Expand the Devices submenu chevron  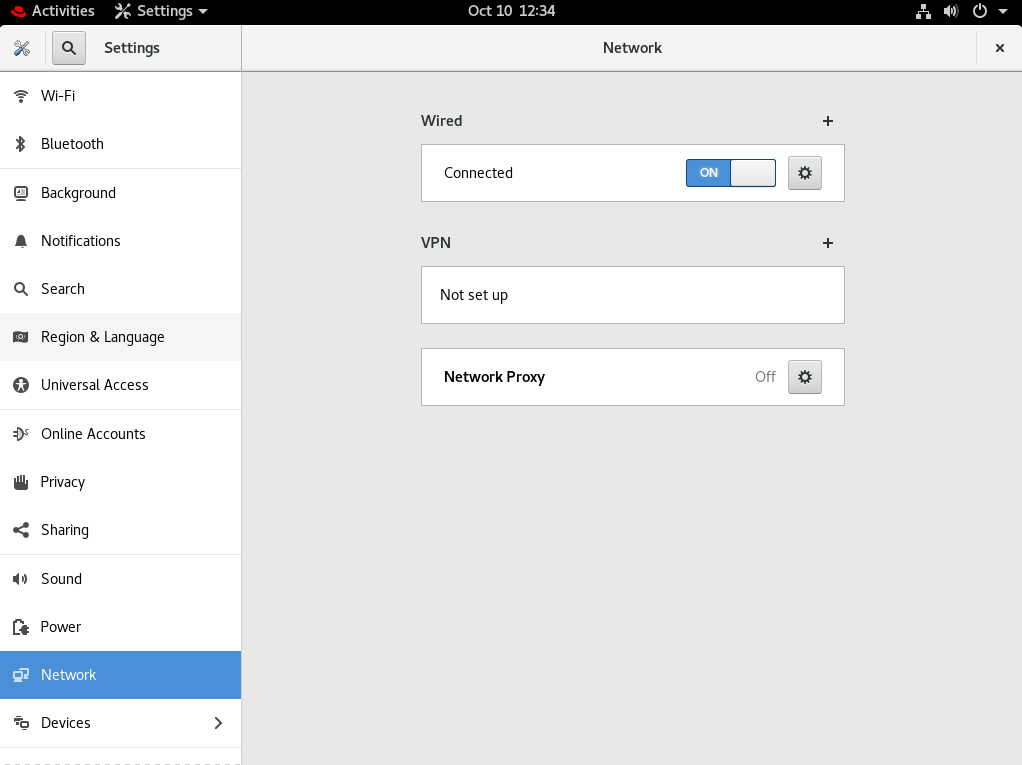[218, 723]
